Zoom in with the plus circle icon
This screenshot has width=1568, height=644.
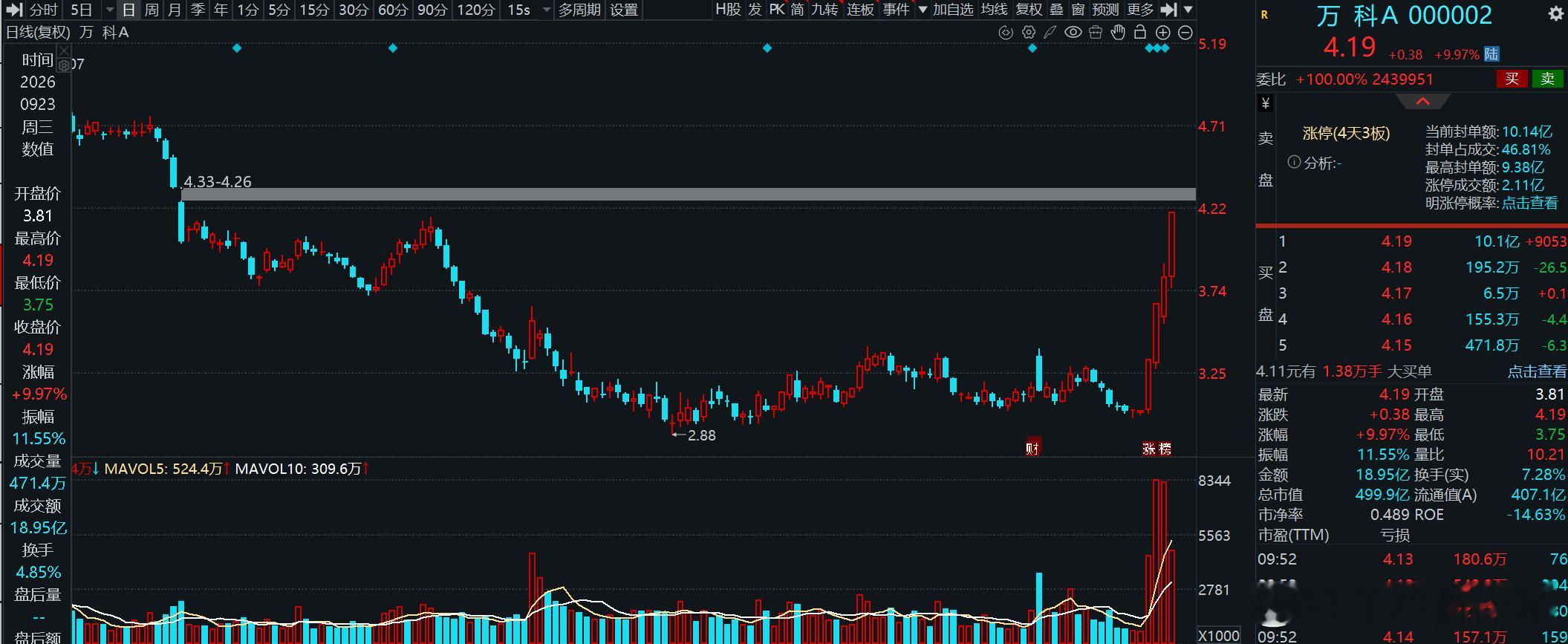(1163, 33)
